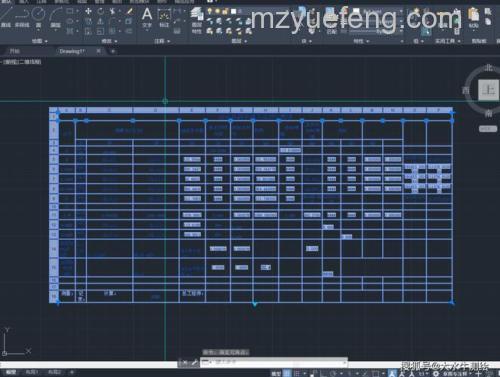The height and width of the screenshot is (377, 500).
Task: Select the Stretch tool
Action: (x=88, y=31)
